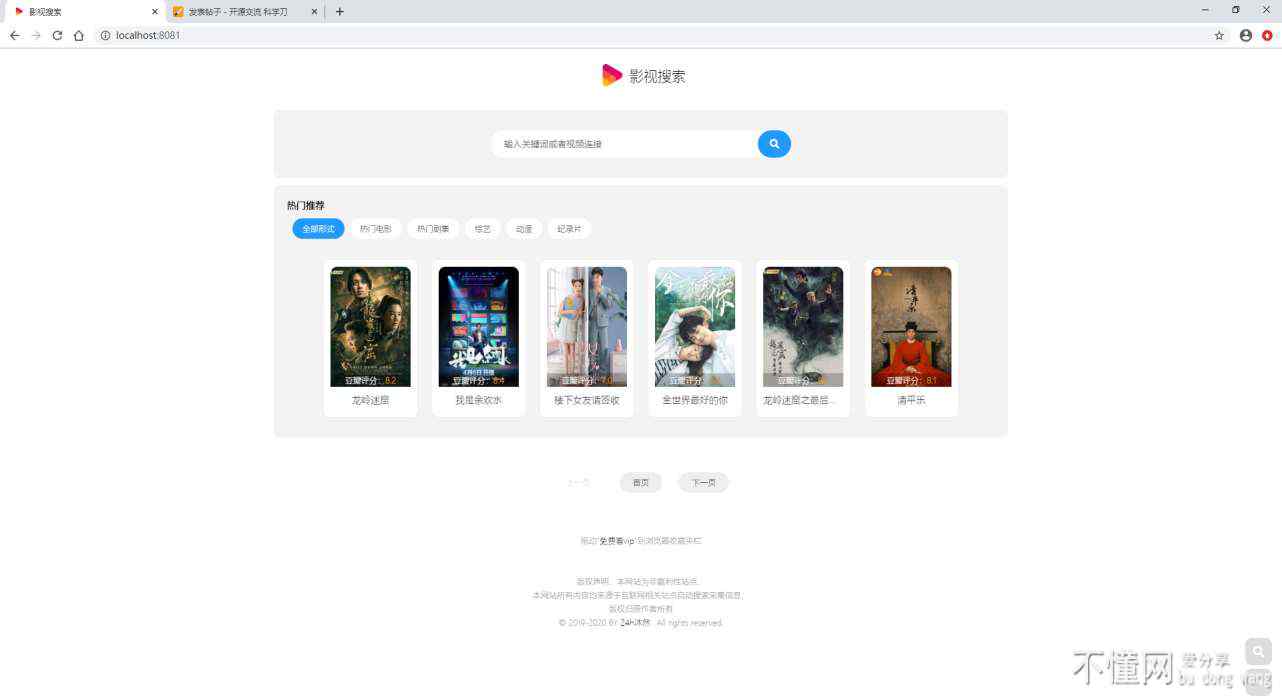Viewport: 1282px width, 700px height.
Task: Close the 影视搜索 browser tab
Action: coord(155,12)
